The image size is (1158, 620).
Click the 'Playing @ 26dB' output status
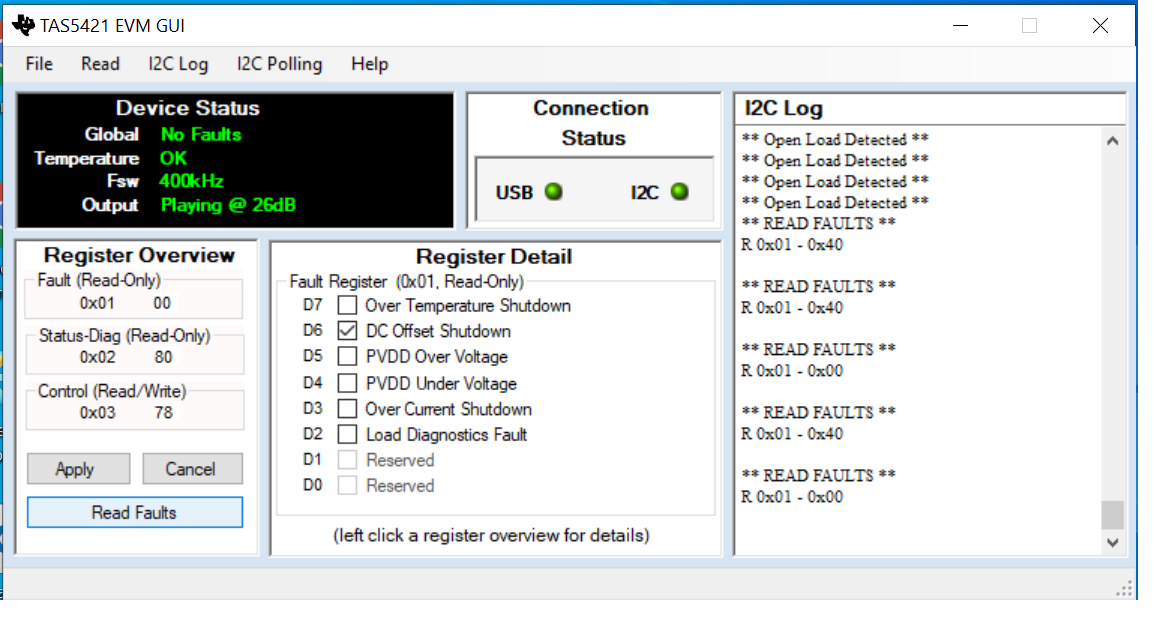(x=228, y=204)
